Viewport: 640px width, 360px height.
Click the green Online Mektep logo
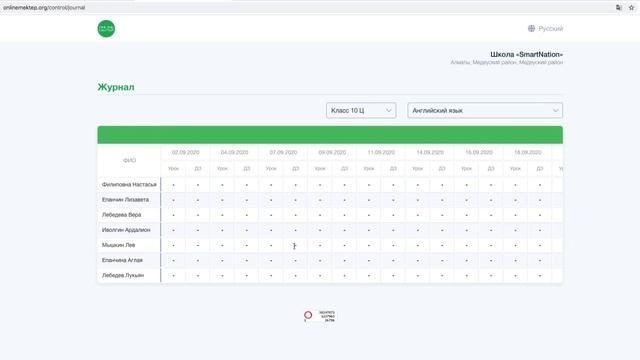point(106,29)
